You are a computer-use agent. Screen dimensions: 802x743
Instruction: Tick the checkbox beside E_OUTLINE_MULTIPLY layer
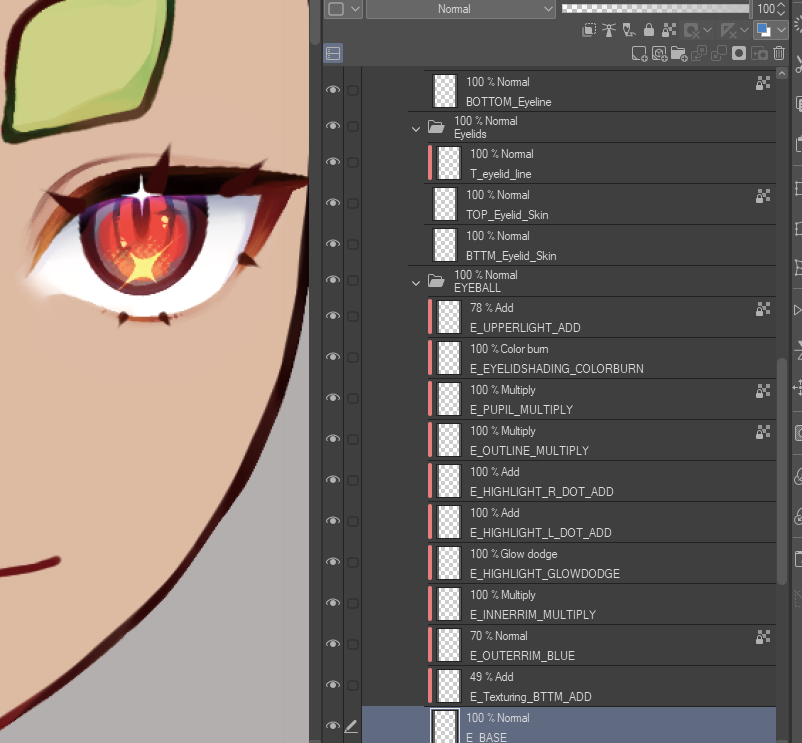(353, 439)
